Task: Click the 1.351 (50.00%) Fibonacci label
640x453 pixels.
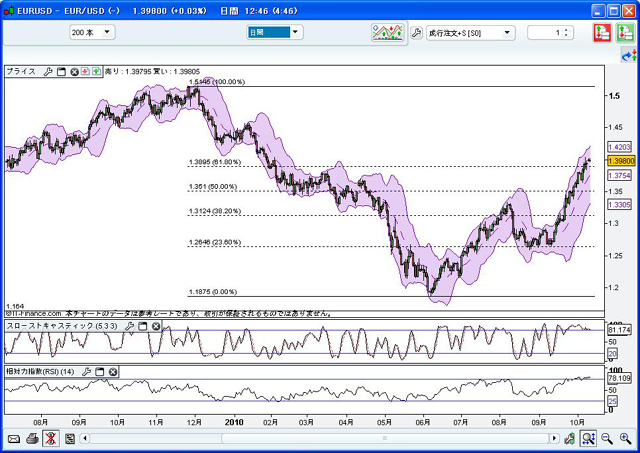Action: pyautogui.click(x=213, y=187)
